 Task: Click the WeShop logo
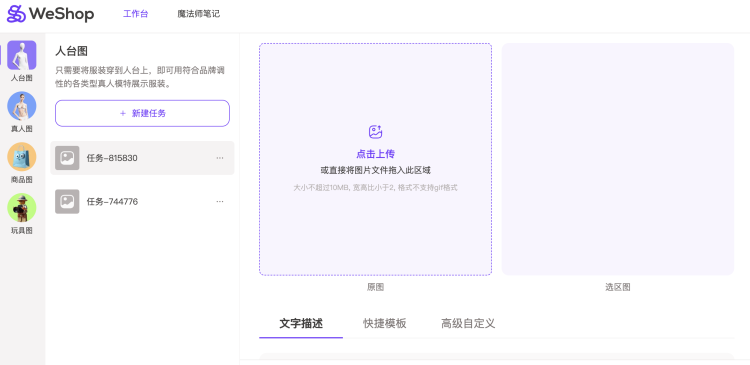50,14
